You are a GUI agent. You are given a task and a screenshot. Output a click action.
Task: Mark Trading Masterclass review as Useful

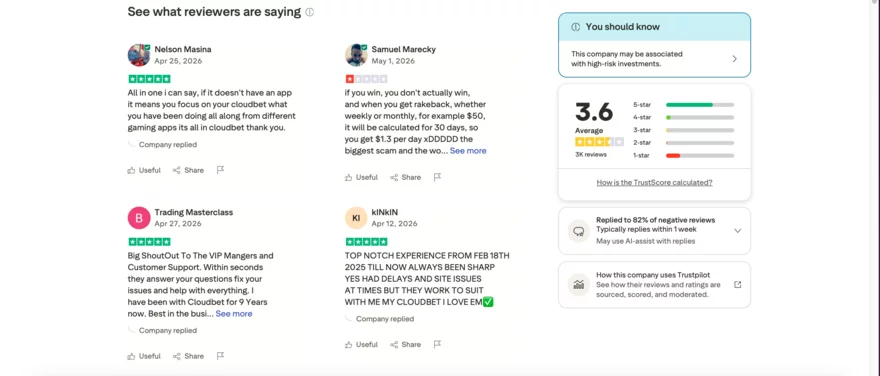pos(144,356)
